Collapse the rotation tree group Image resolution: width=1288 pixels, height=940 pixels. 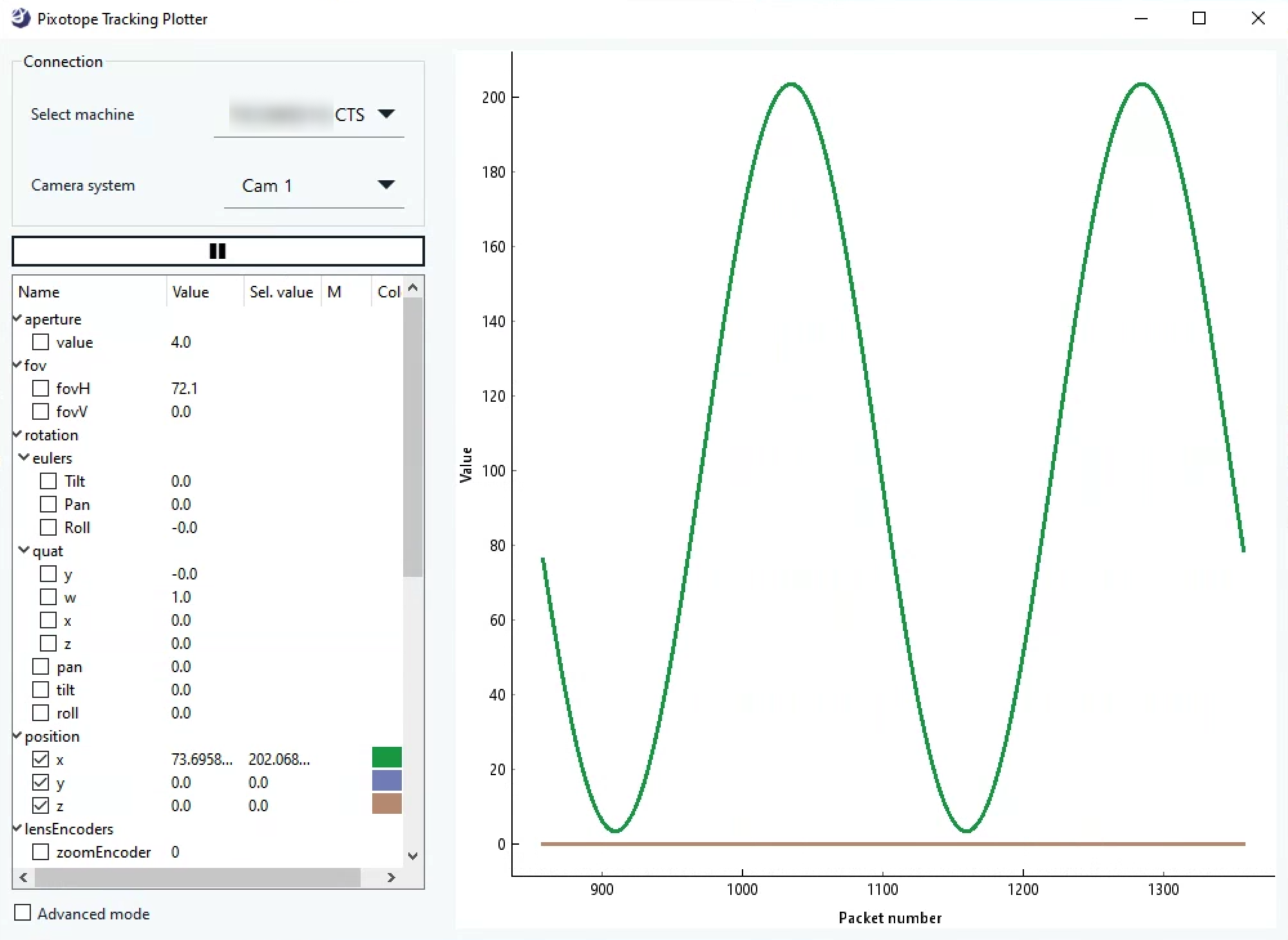(x=17, y=435)
